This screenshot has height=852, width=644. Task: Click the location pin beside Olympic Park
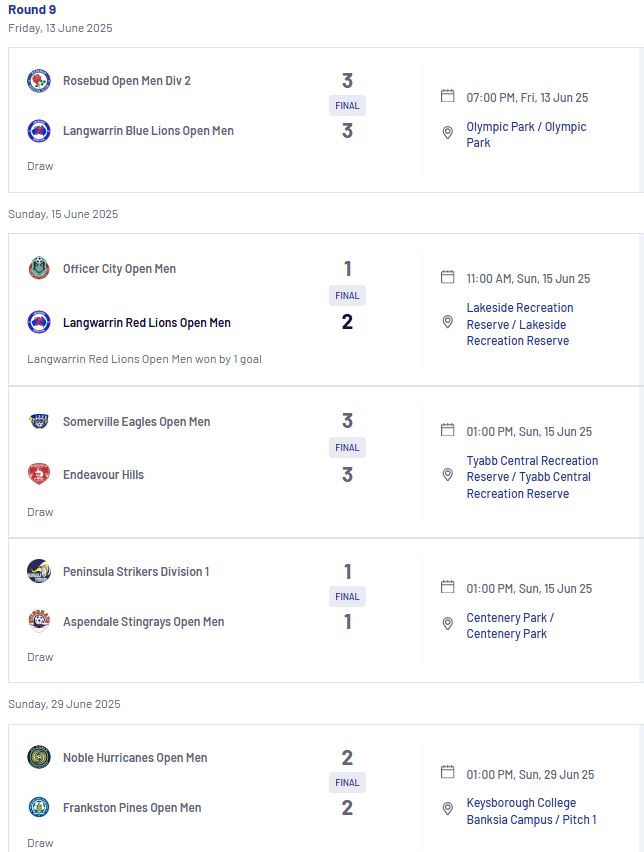(x=447, y=133)
